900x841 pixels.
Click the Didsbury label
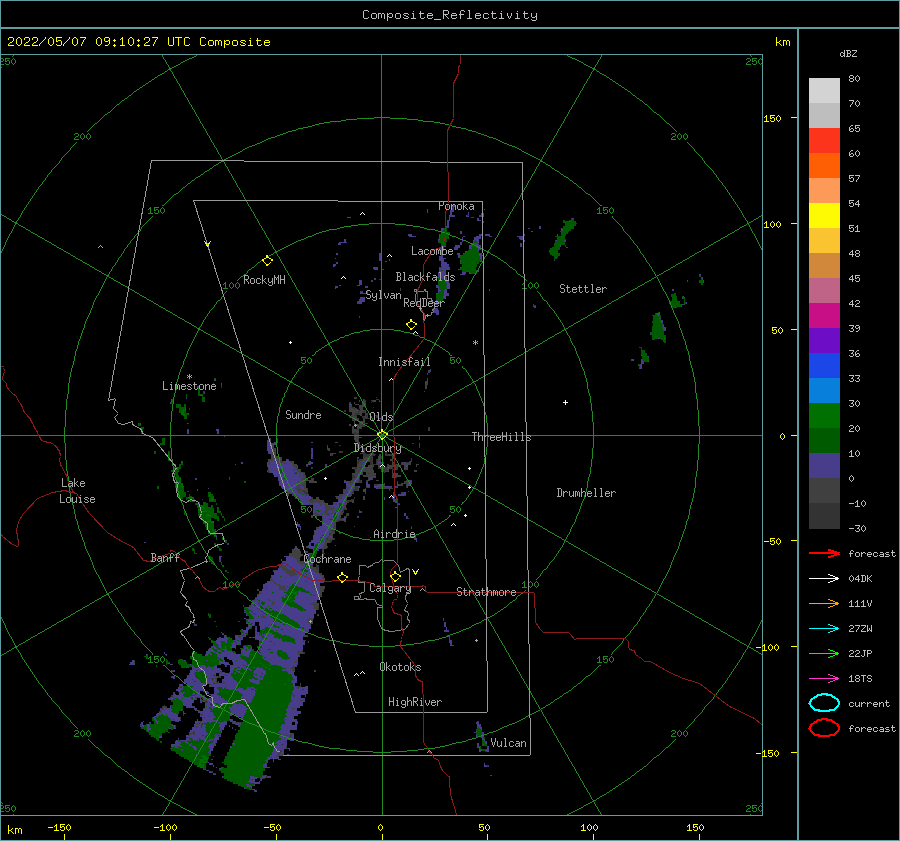377,448
